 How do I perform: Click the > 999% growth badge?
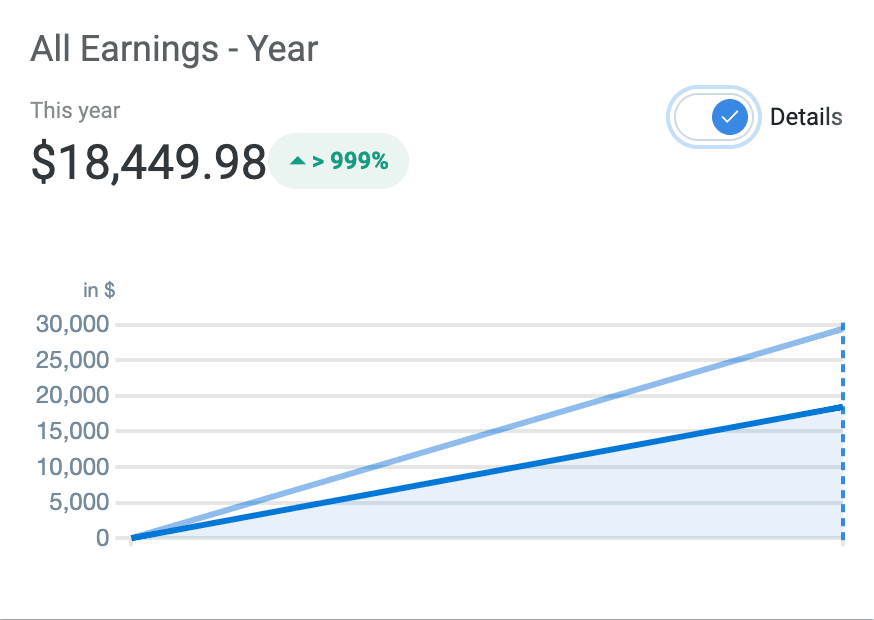pyautogui.click(x=339, y=160)
